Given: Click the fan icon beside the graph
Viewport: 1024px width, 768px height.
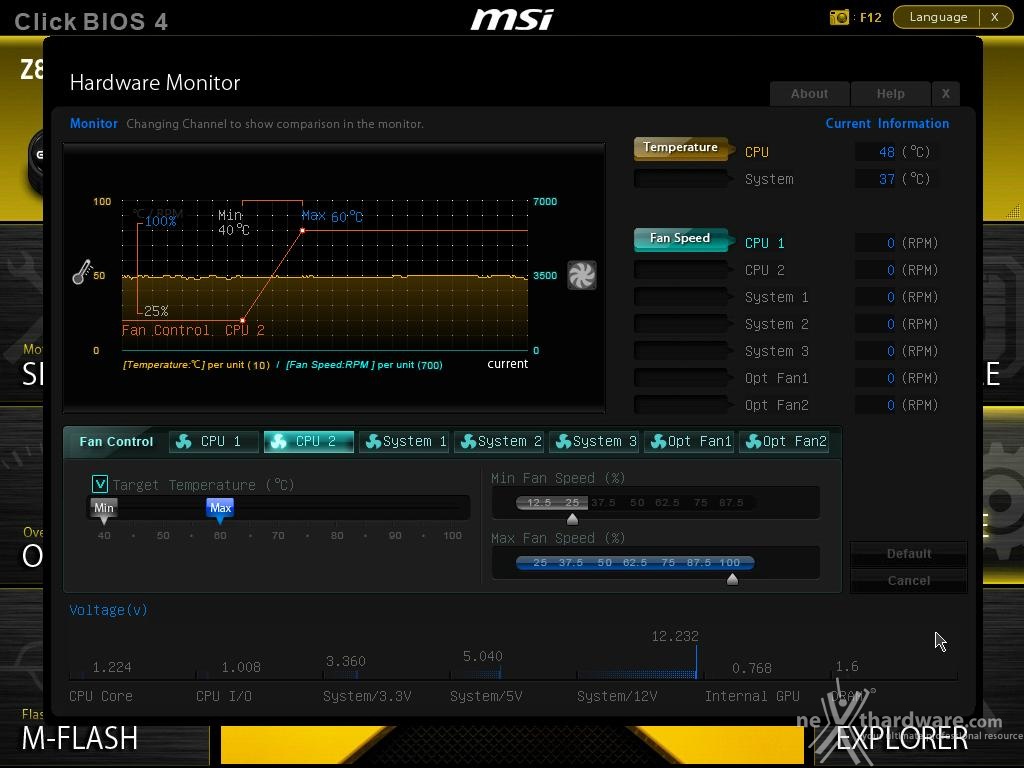Looking at the screenshot, I should coord(581,275).
